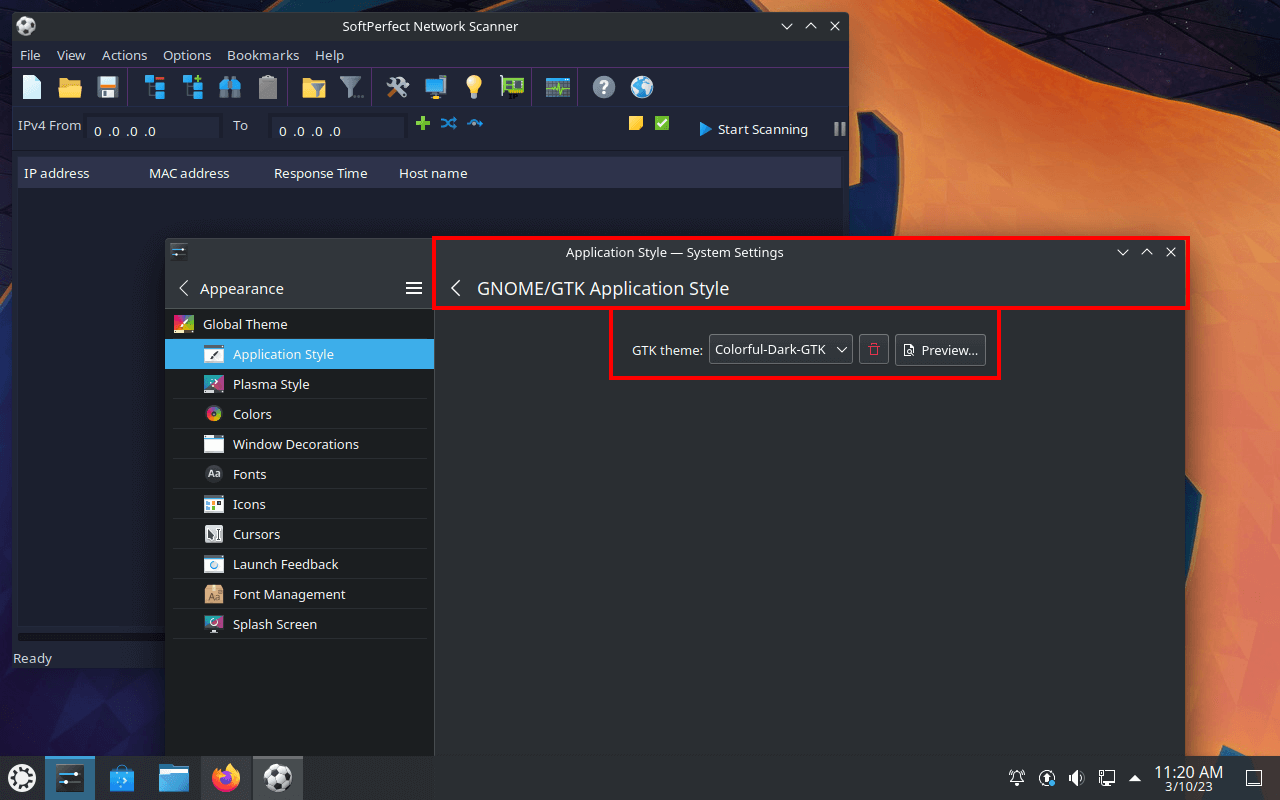Viewport: 1280px width, 800px height.
Task: Select Font Management in the sidebar
Action: point(299,594)
